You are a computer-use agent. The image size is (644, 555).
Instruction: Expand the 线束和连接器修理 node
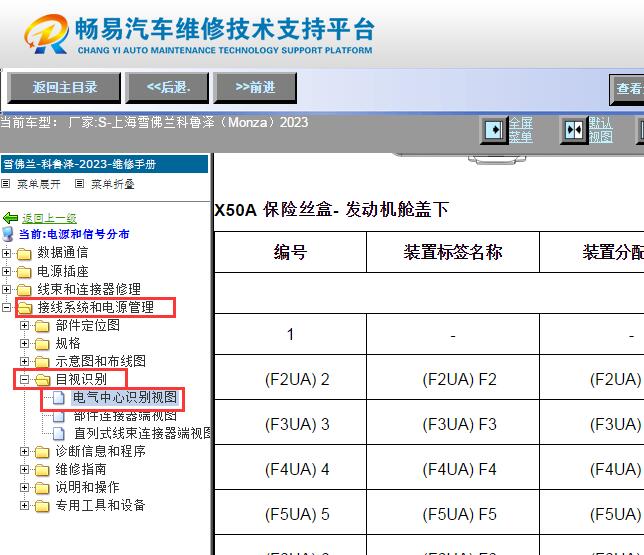pos(6,289)
